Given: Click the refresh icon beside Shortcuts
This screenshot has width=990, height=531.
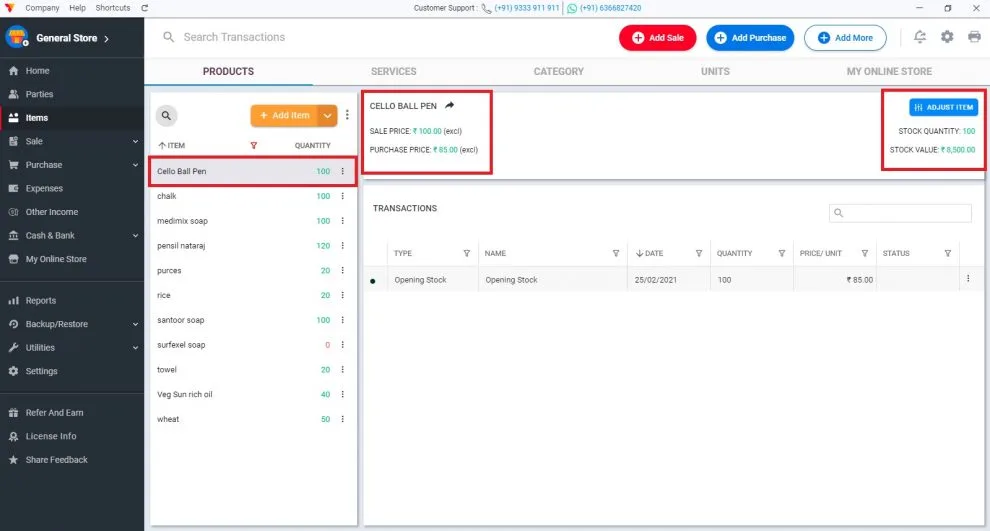Looking at the screenshot, I should coord(145,8).
